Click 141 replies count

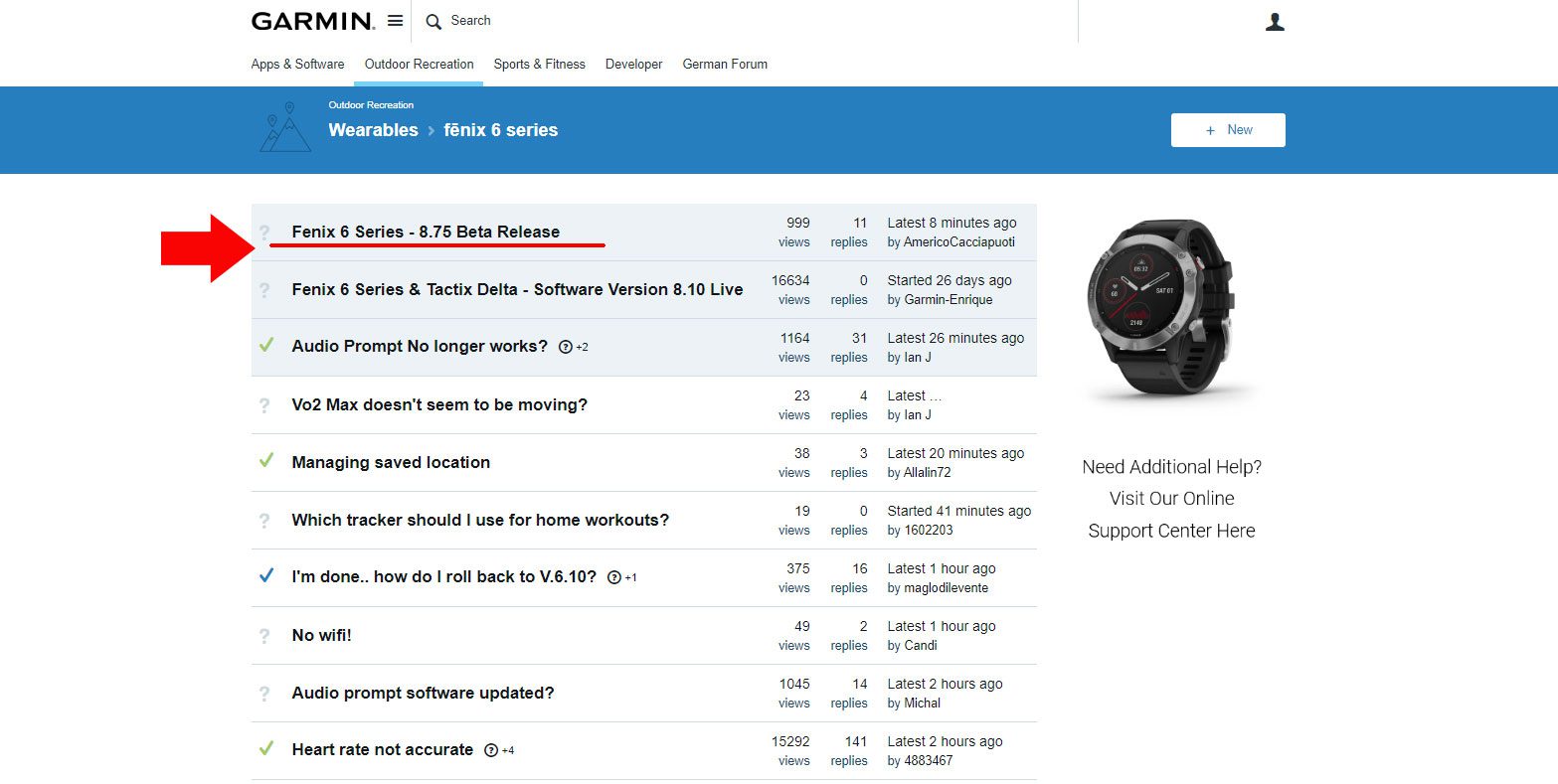click(x=855, y=742)
